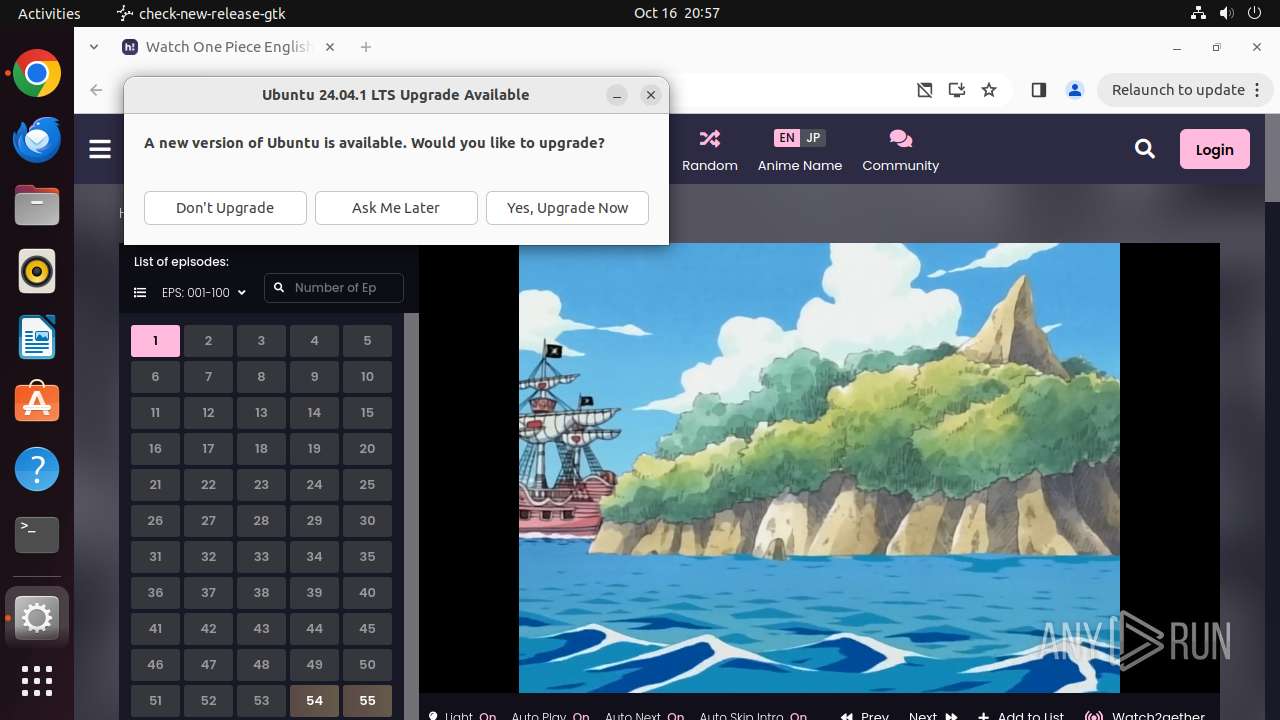Click the site search magnifier icon
This screenshot has height=720, width=1280.
click(1145, 149)
